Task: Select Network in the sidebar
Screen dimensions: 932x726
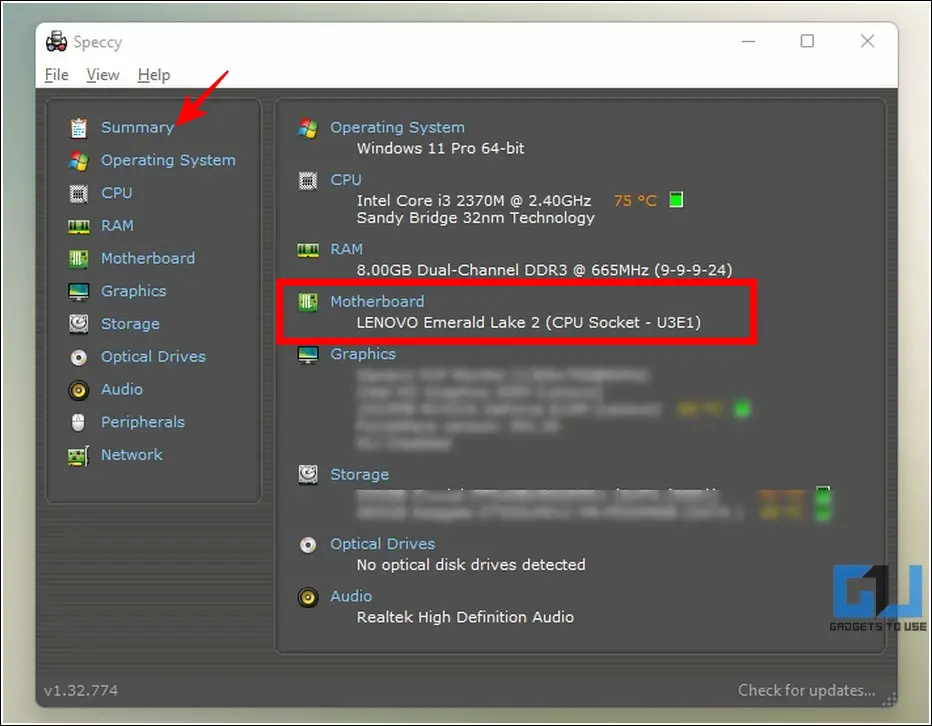Action: tap(132, 454)
